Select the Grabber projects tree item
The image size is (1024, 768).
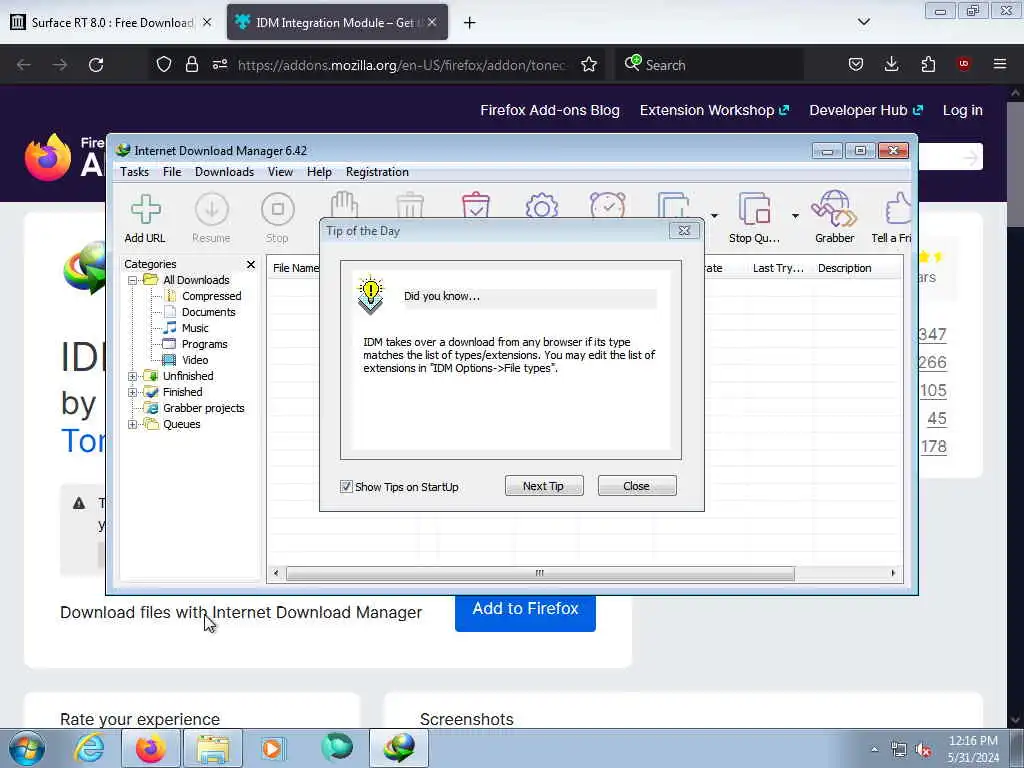coord(203,408)
